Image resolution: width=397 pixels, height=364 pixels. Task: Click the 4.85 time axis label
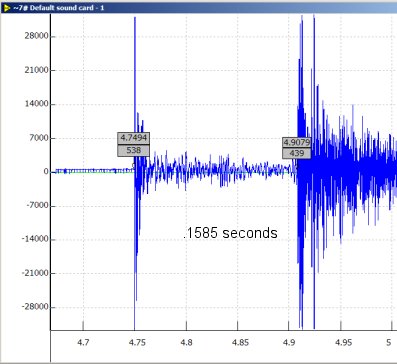coord(240,342)
